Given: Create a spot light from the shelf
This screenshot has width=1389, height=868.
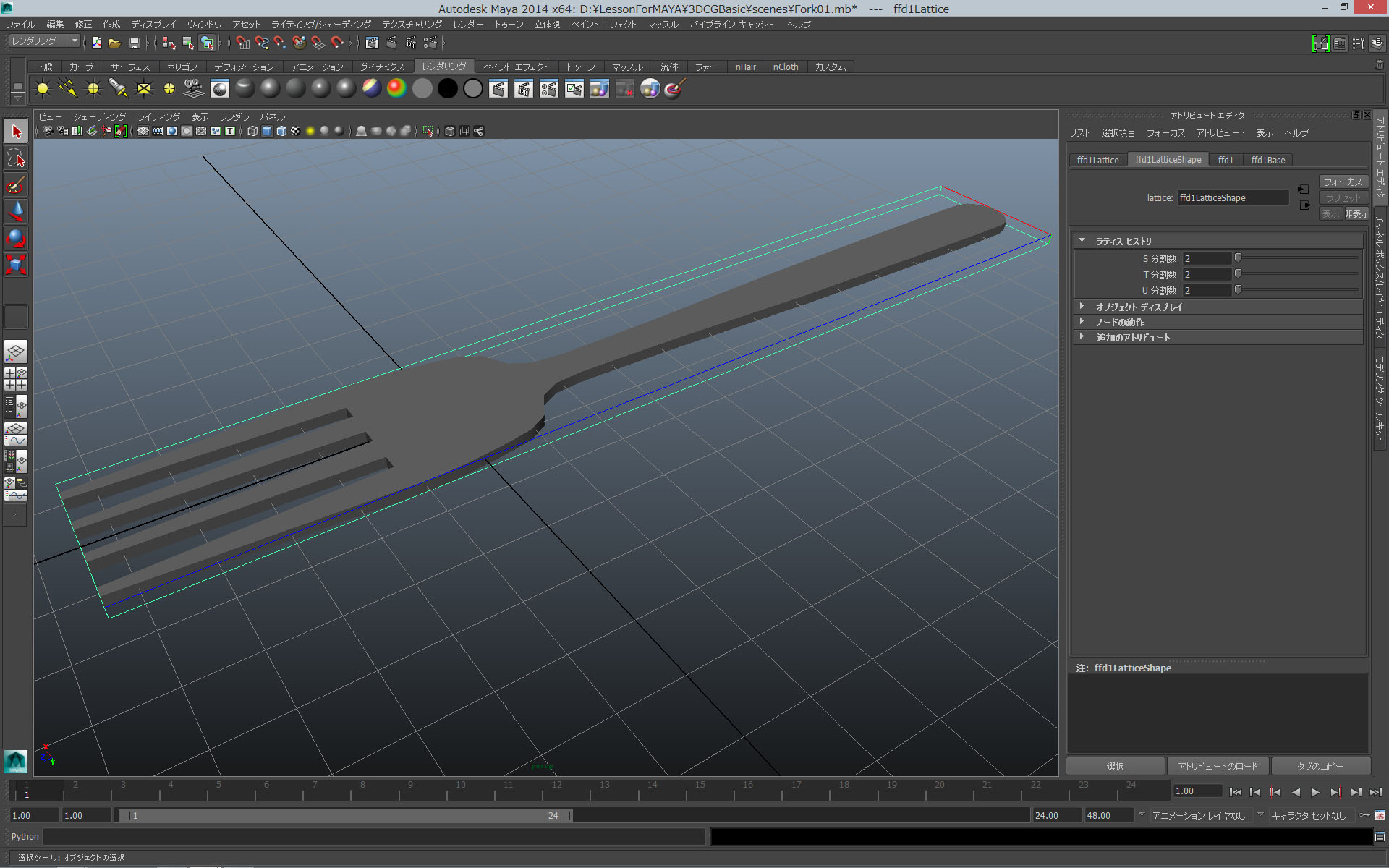Looking at the screenshot, I should coord(118,88).
